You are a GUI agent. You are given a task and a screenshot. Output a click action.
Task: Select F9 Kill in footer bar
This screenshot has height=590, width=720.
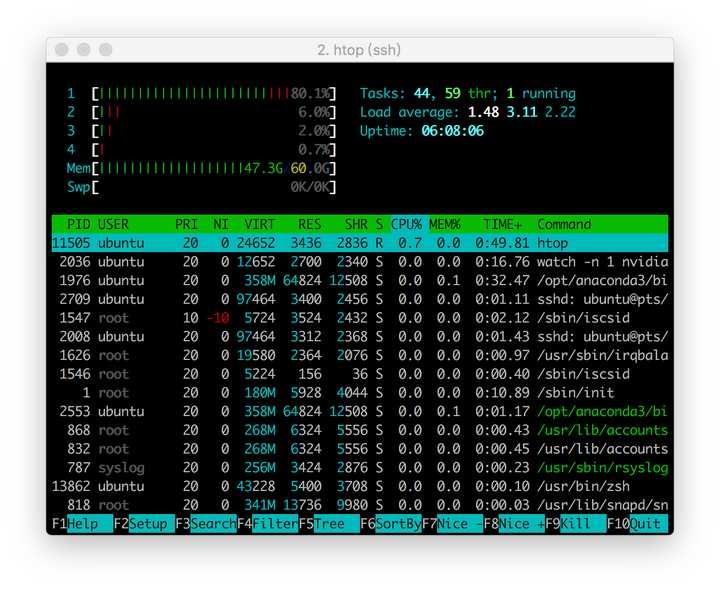pos(576,523)
